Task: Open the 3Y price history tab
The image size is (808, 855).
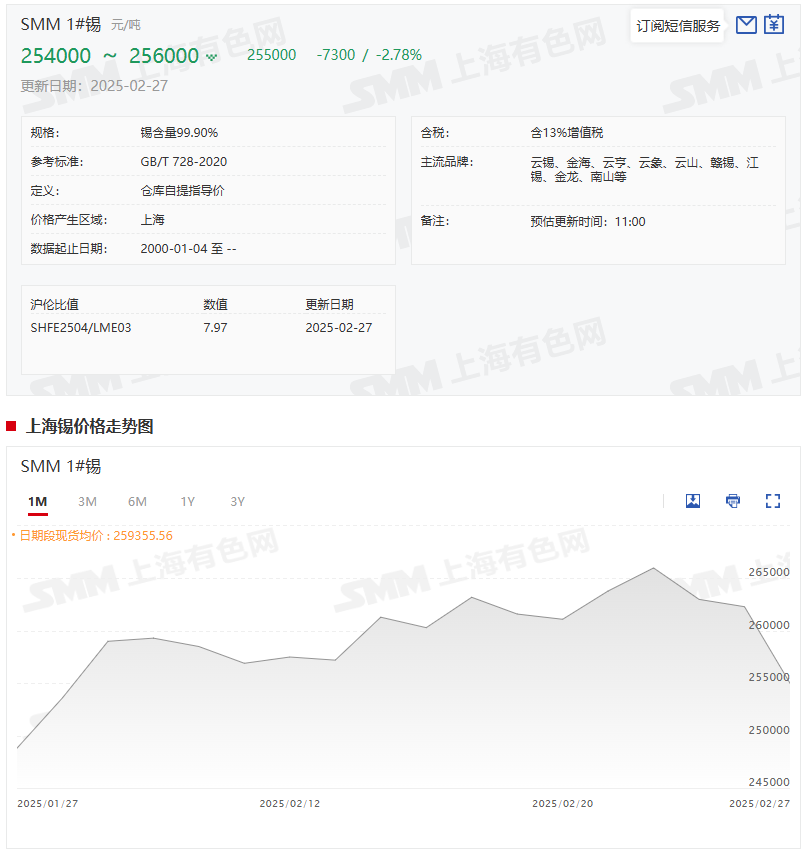Action: tap(236, 501)
